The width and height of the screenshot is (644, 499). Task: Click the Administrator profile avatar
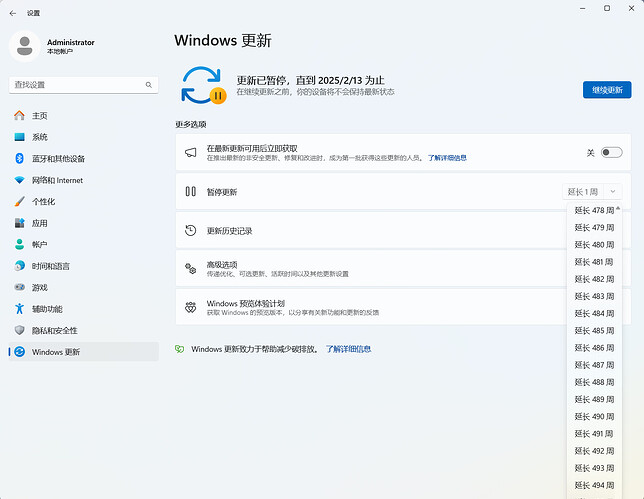click(x=25, y=46)
